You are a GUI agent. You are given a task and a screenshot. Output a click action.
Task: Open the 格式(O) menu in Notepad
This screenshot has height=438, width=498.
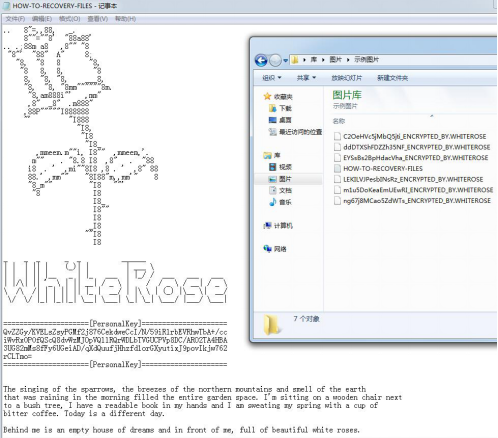70,19
